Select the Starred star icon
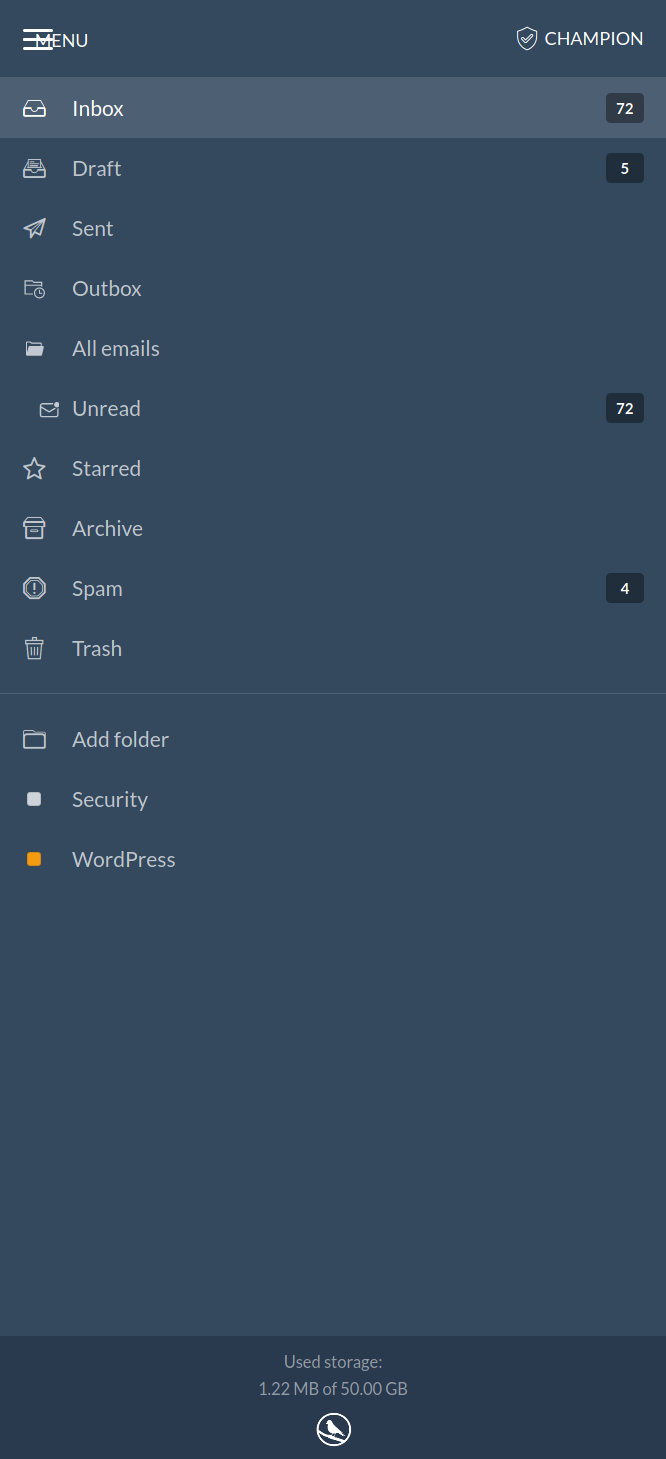The height and width of the screenshot is (1459, 666). pos(34,468)
